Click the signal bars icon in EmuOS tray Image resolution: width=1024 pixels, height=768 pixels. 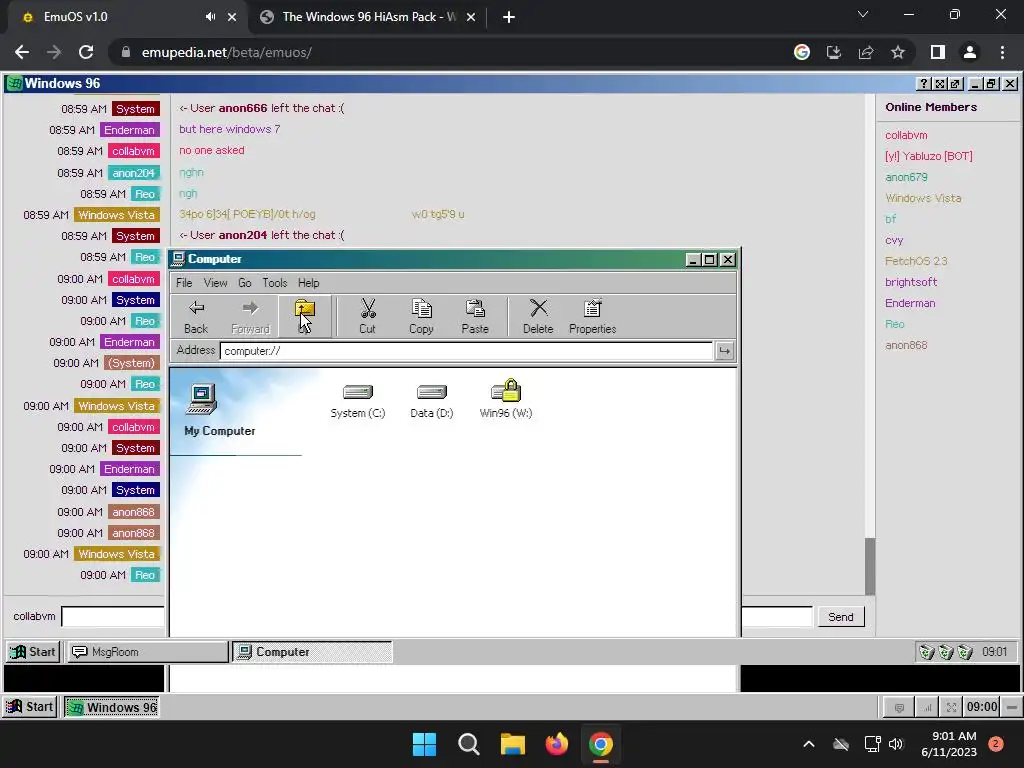pos(927,707)
